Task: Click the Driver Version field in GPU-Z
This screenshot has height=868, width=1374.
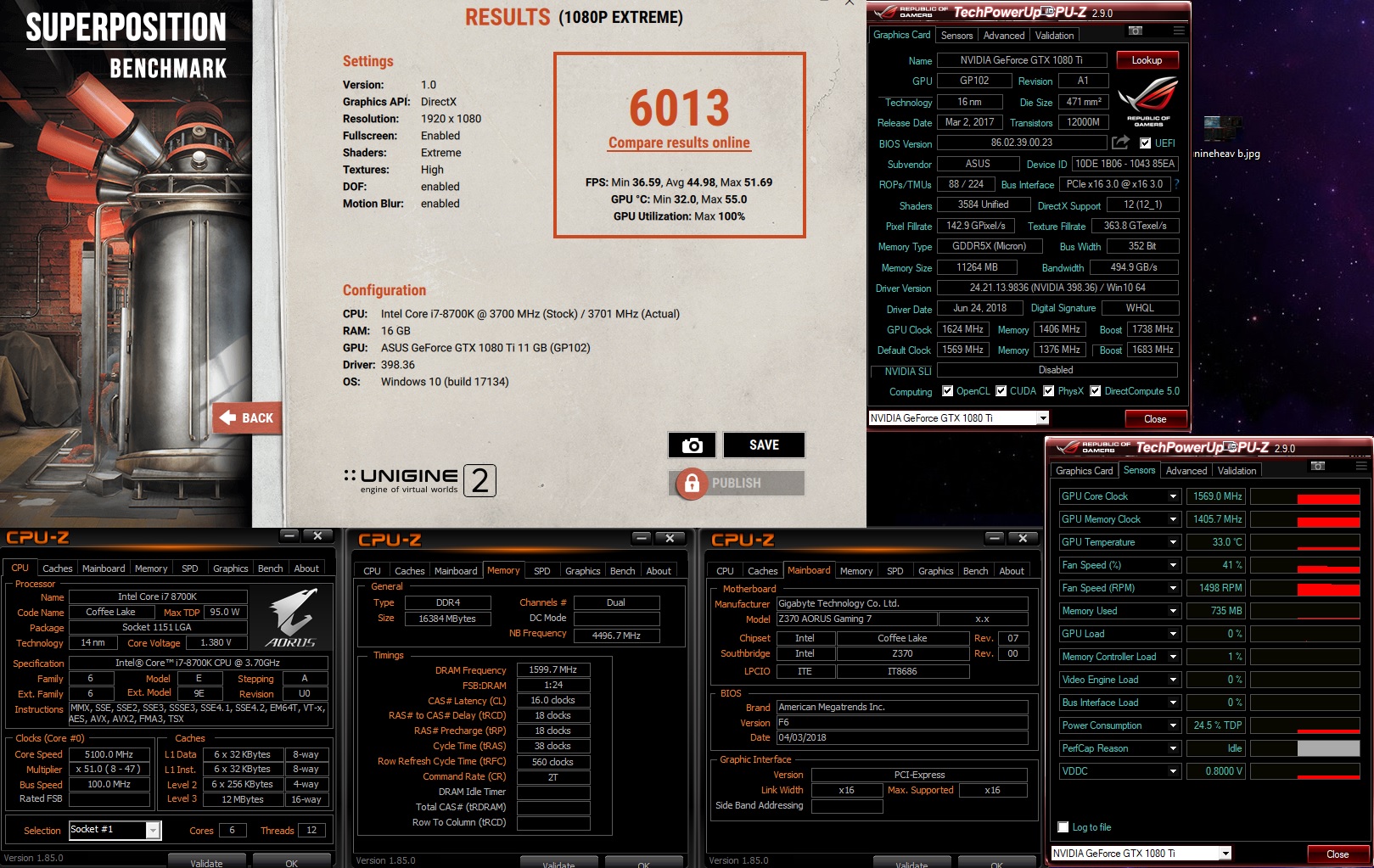Action: (1057, 288)
